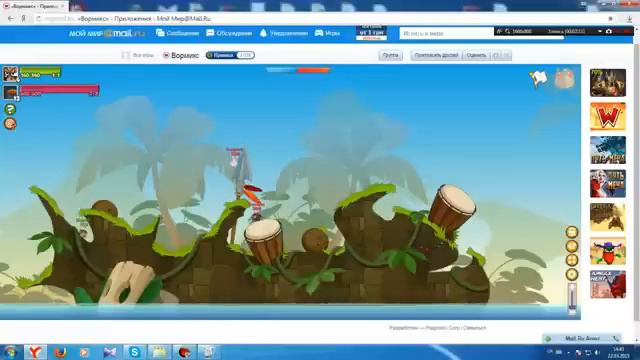Click the third round yellow camera button
Viewport: 640px width, 360px height.
click(x=572, y=260)
